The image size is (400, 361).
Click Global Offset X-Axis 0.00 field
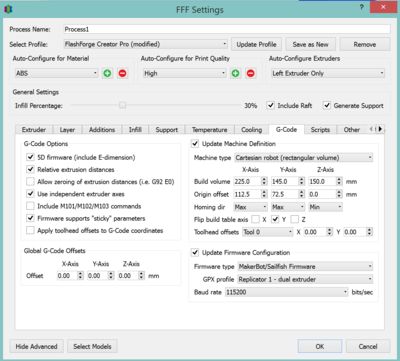[x=67, y=276]
